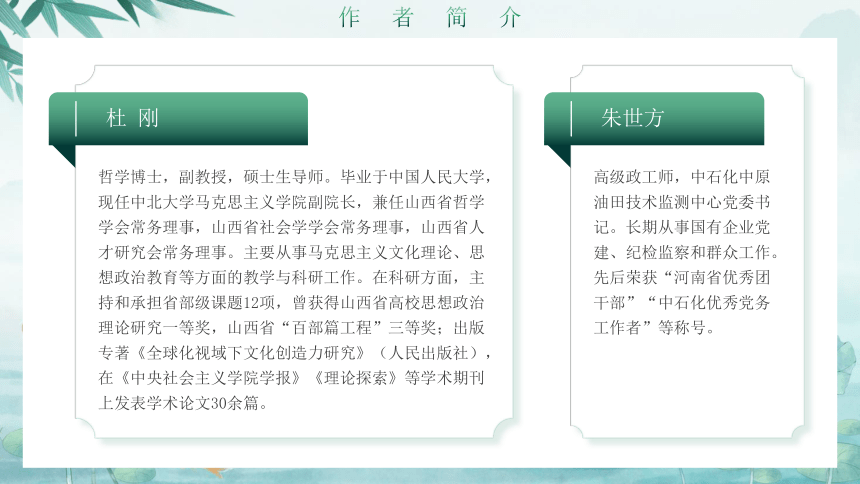Click the line starting 理论研究一等奖
860x484 pixels.
(291, 328)
